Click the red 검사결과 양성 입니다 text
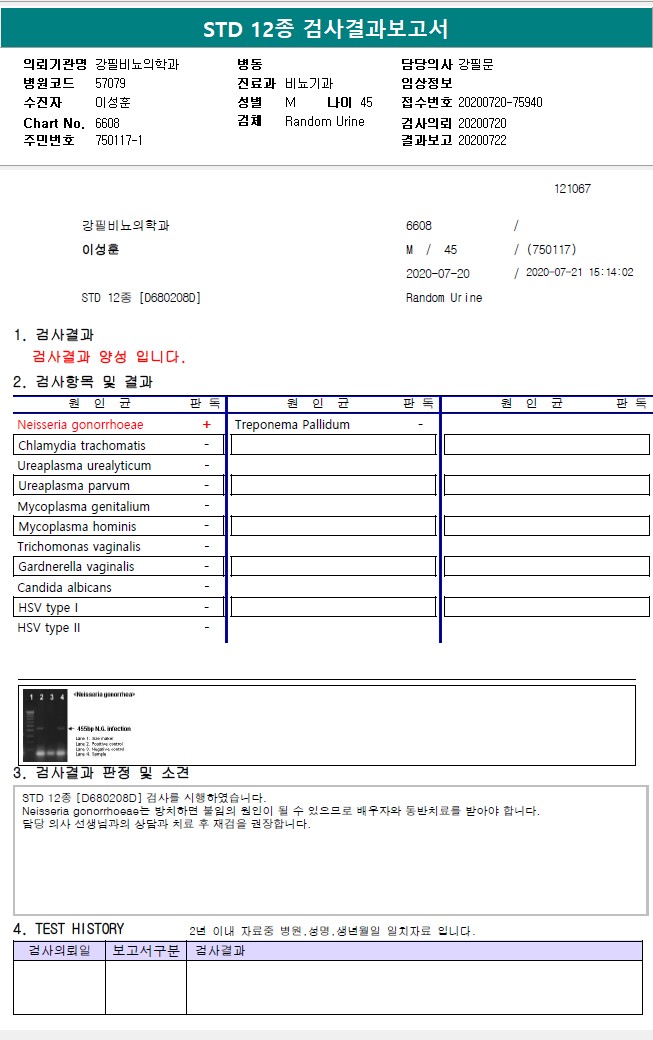This screenshot has height=1040, width=653. [x=109, y=357]
